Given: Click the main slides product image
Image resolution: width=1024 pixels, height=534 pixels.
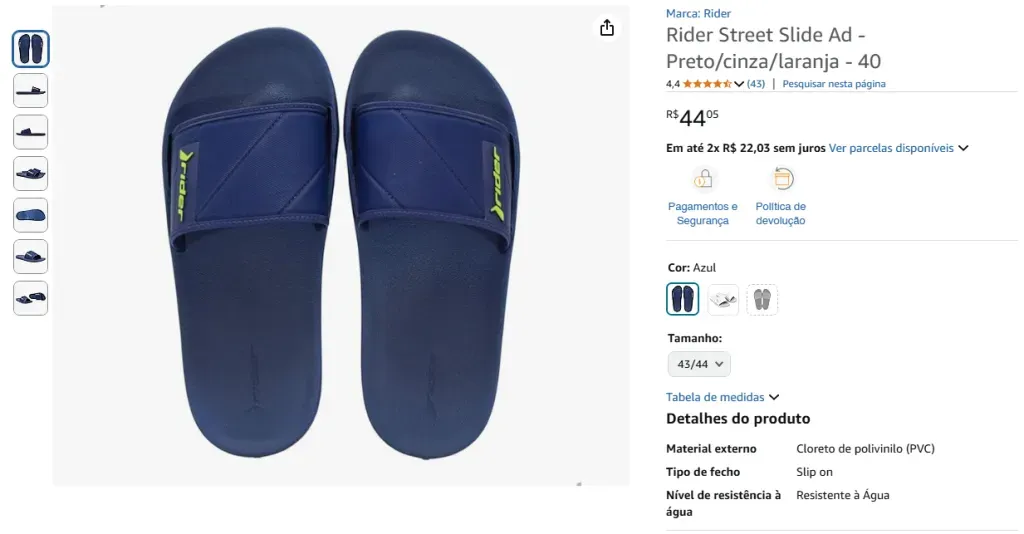Looking at the screenshot, I should (341, 245).
